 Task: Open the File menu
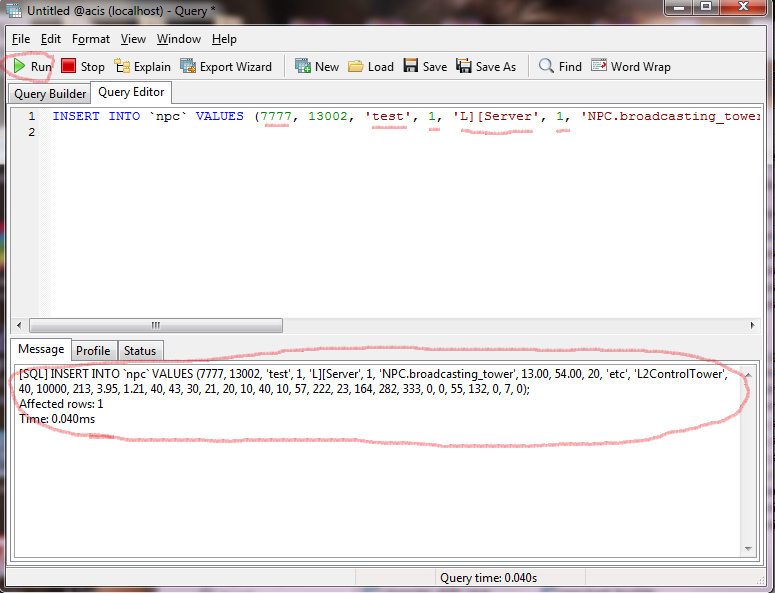[21, 39]
